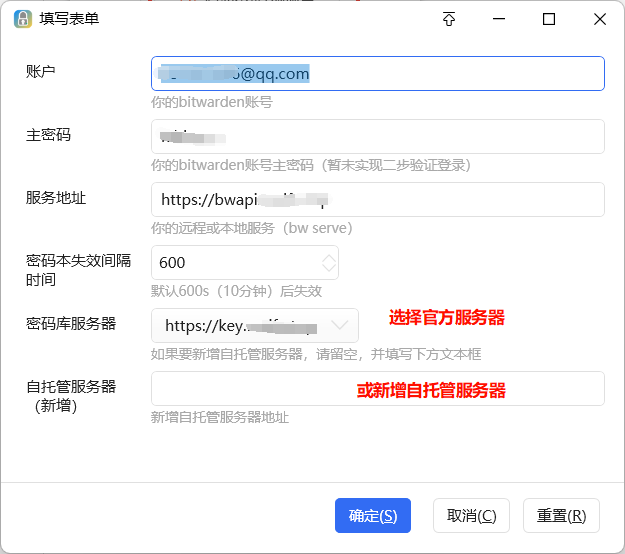Screen dimensions: 625x554
Task: Increase the timeout with stepper up arrow
Action: (329, 258)
